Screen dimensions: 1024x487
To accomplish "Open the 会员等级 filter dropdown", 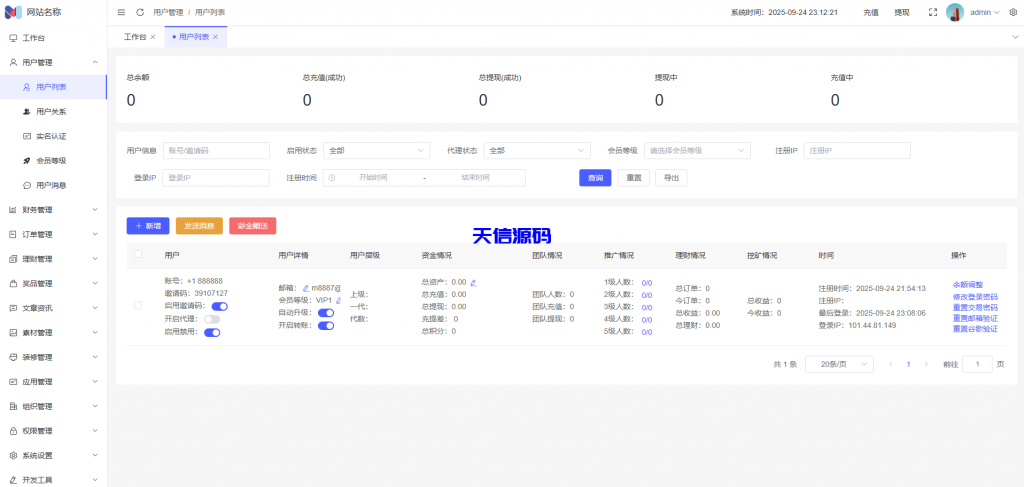I will (x=698, y=150).
